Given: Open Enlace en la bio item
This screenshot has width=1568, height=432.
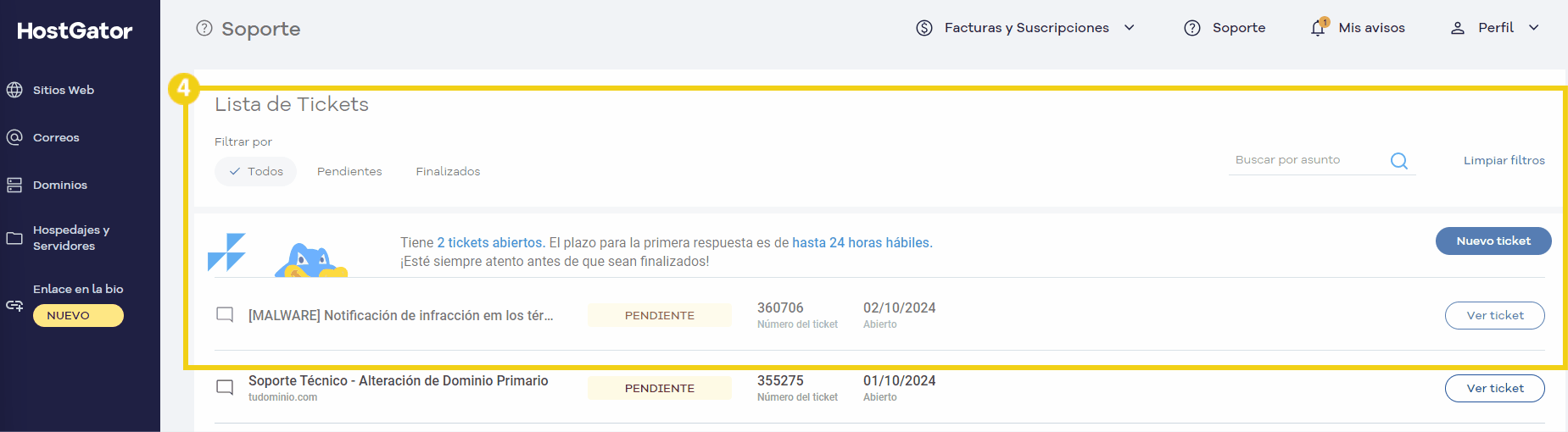Looking at the screenshot, I should click(78, 289).
